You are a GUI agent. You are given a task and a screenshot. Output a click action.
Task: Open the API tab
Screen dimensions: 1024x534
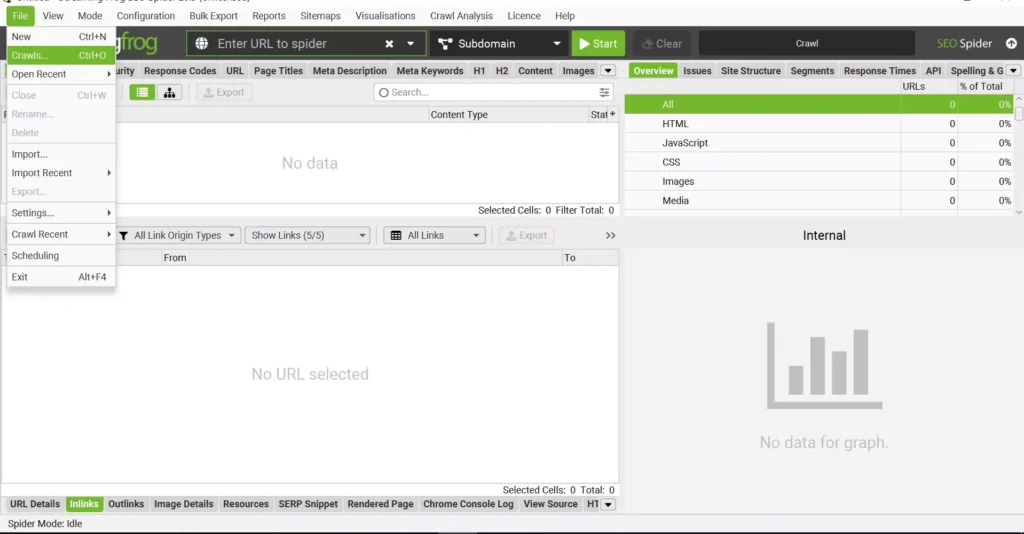coord(933,71)
